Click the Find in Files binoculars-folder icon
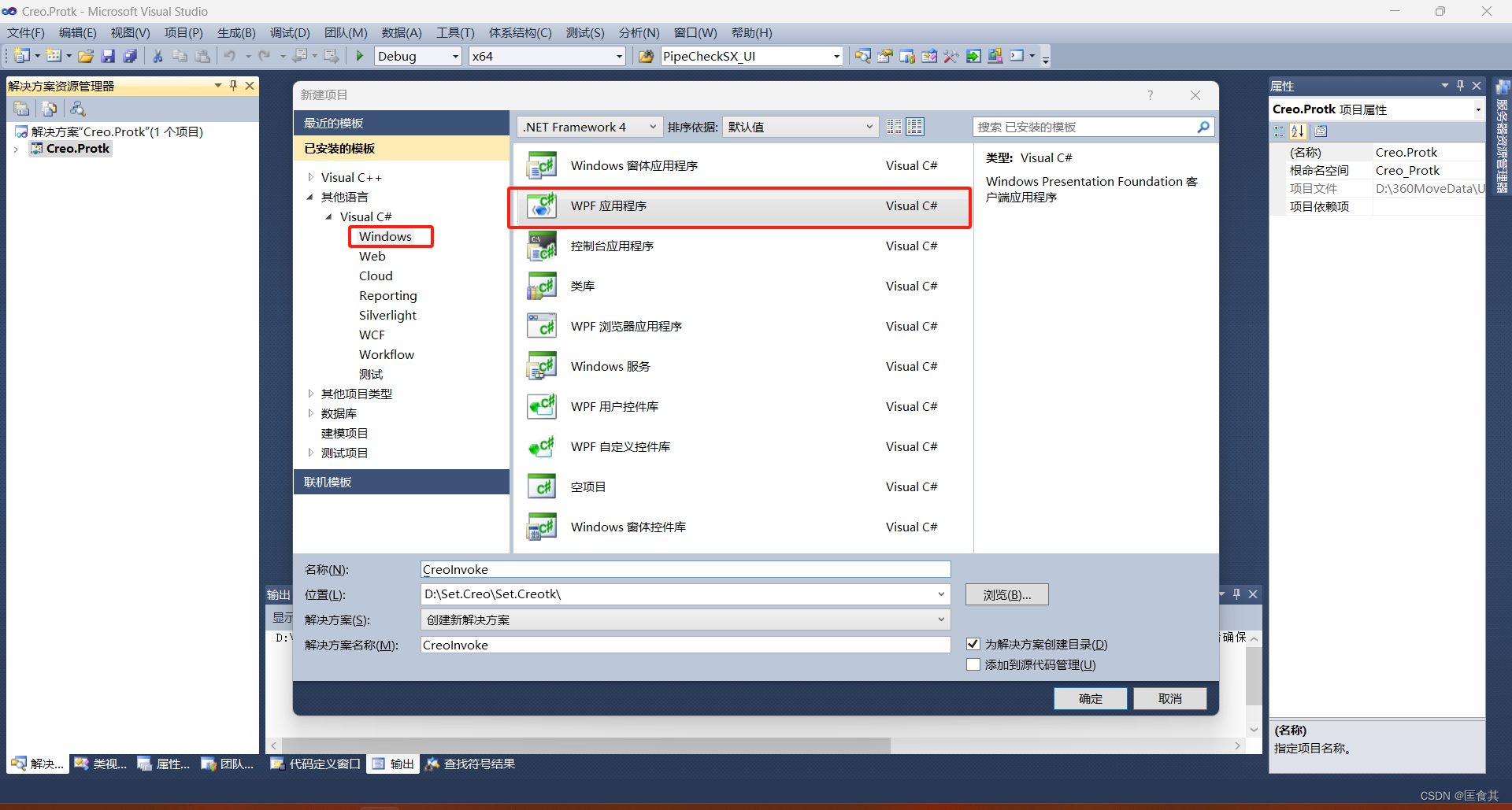This screenshot has height=810, width=1512. click(x=646, y=56)
